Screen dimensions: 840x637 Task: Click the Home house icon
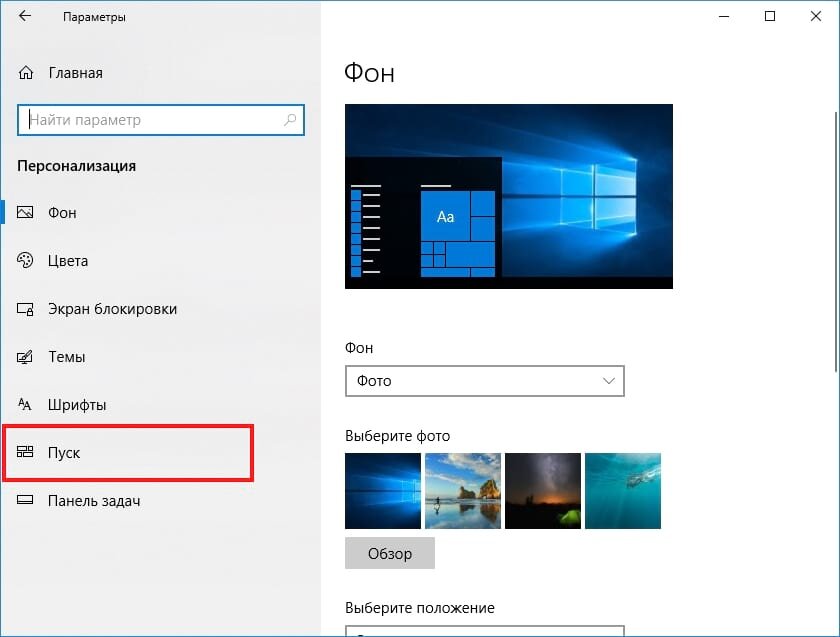(26, 72)
